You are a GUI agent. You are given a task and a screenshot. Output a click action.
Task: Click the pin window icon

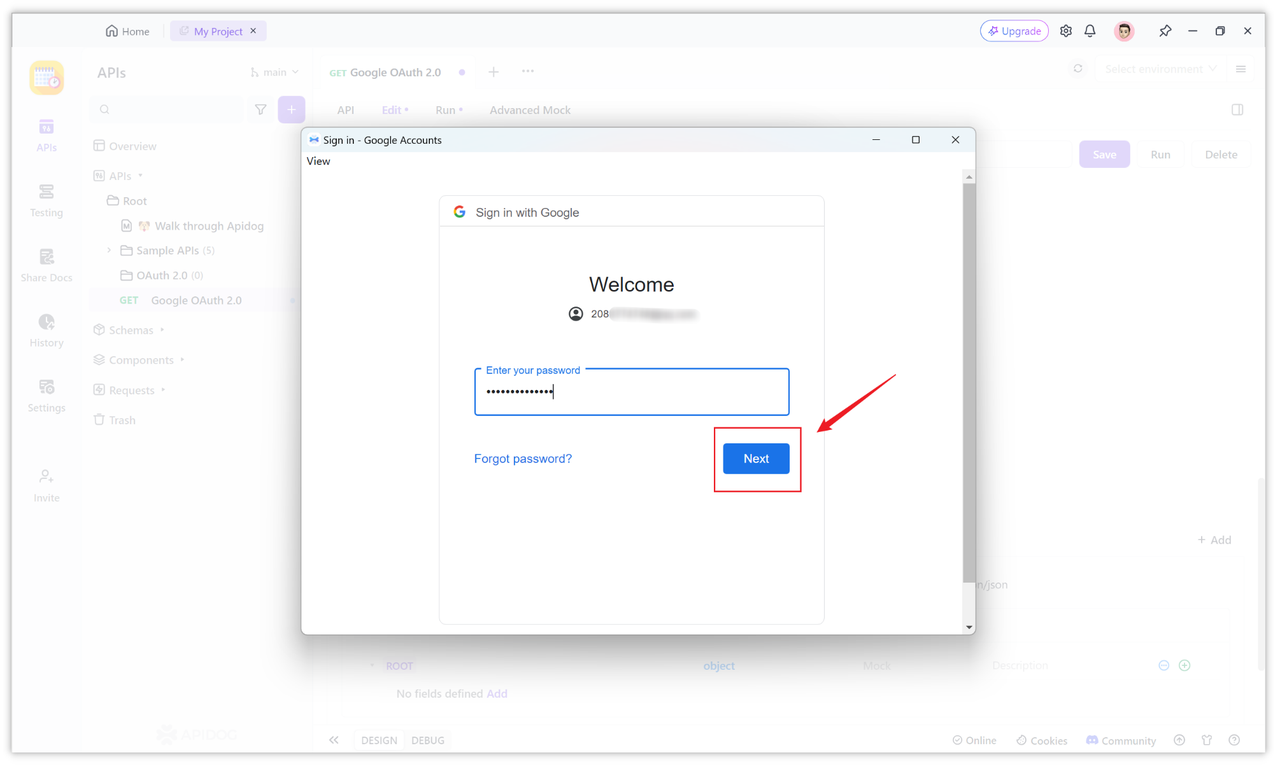click(1165, 31)
